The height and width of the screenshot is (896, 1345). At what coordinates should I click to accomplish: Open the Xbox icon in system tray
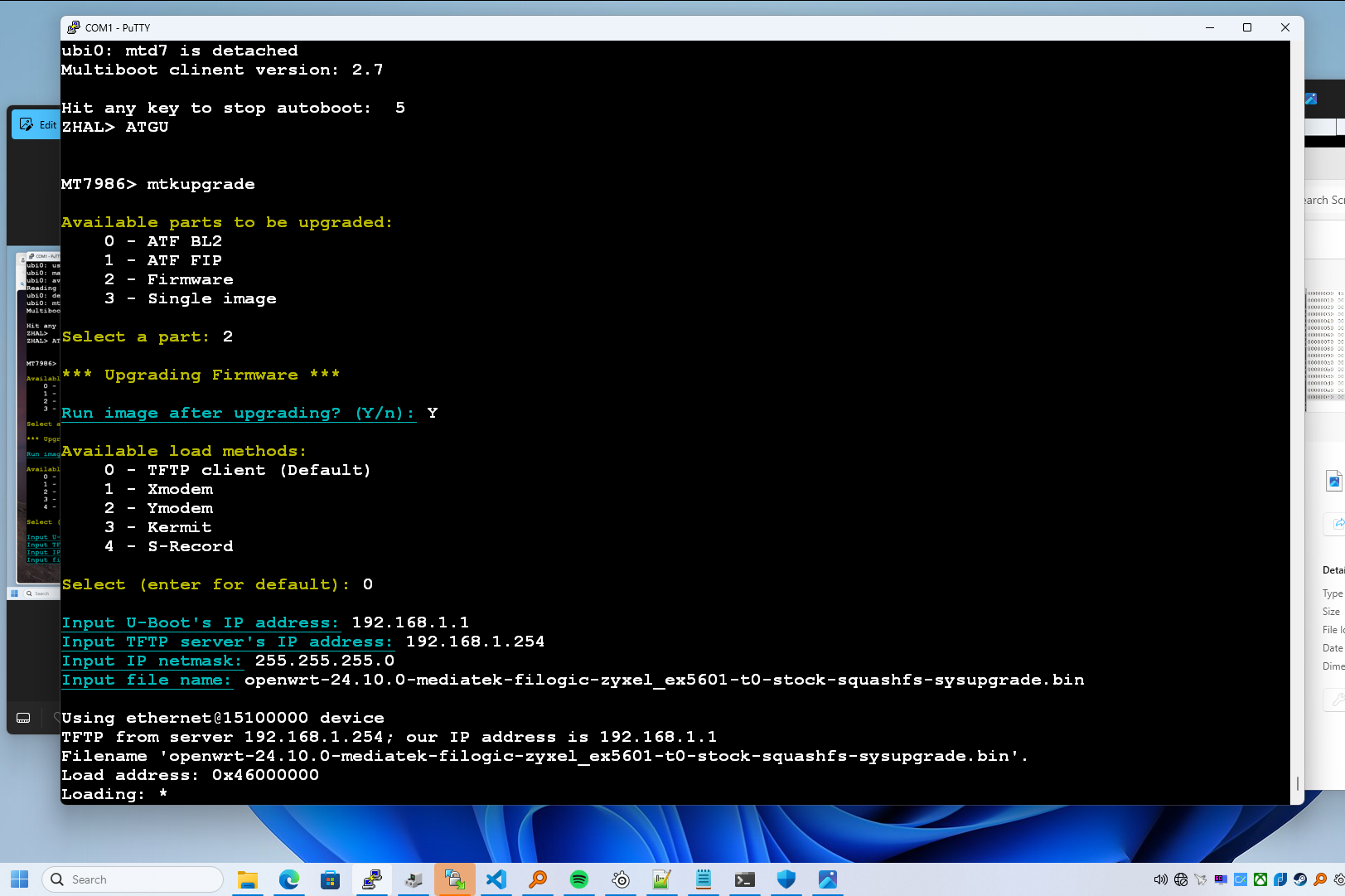[x=1260, y=879]
